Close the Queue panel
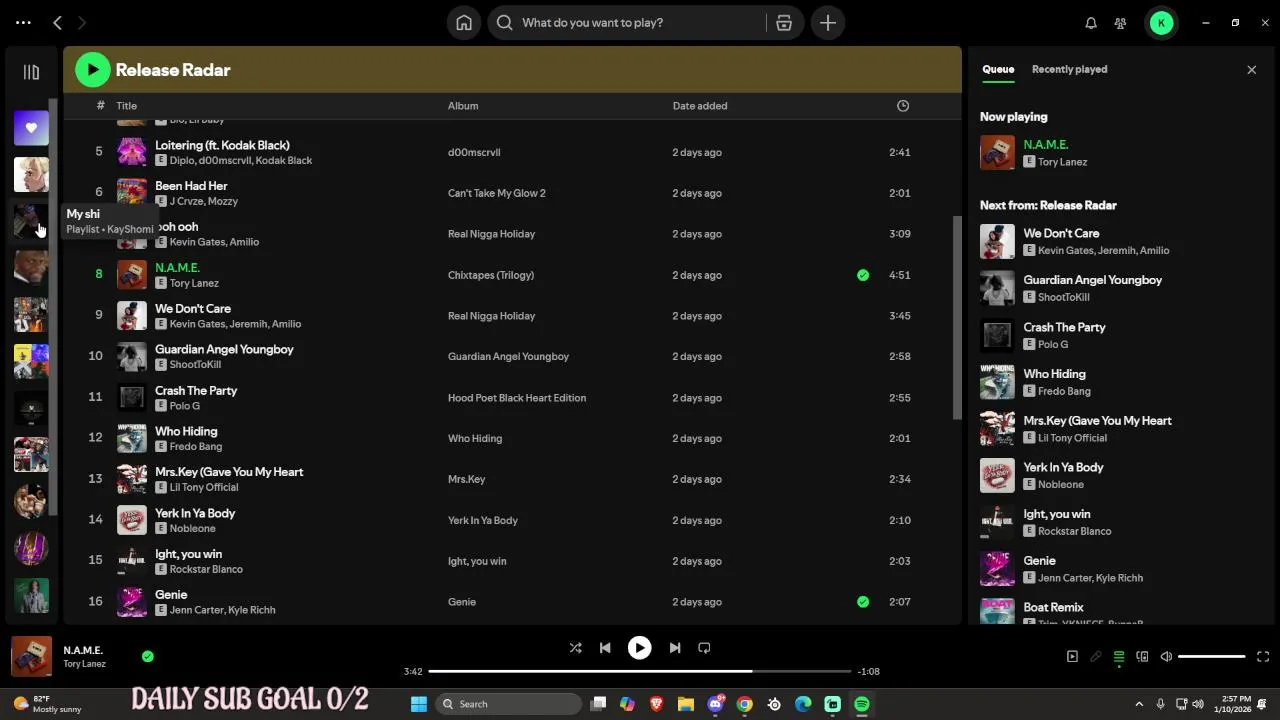Screen dimensions: 1280x720 (1251, 69)
